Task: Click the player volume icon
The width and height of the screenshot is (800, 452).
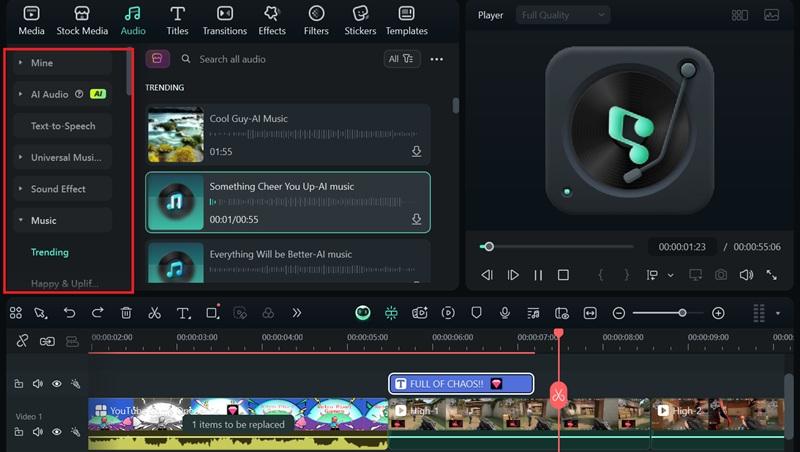Action: [746, 275]
